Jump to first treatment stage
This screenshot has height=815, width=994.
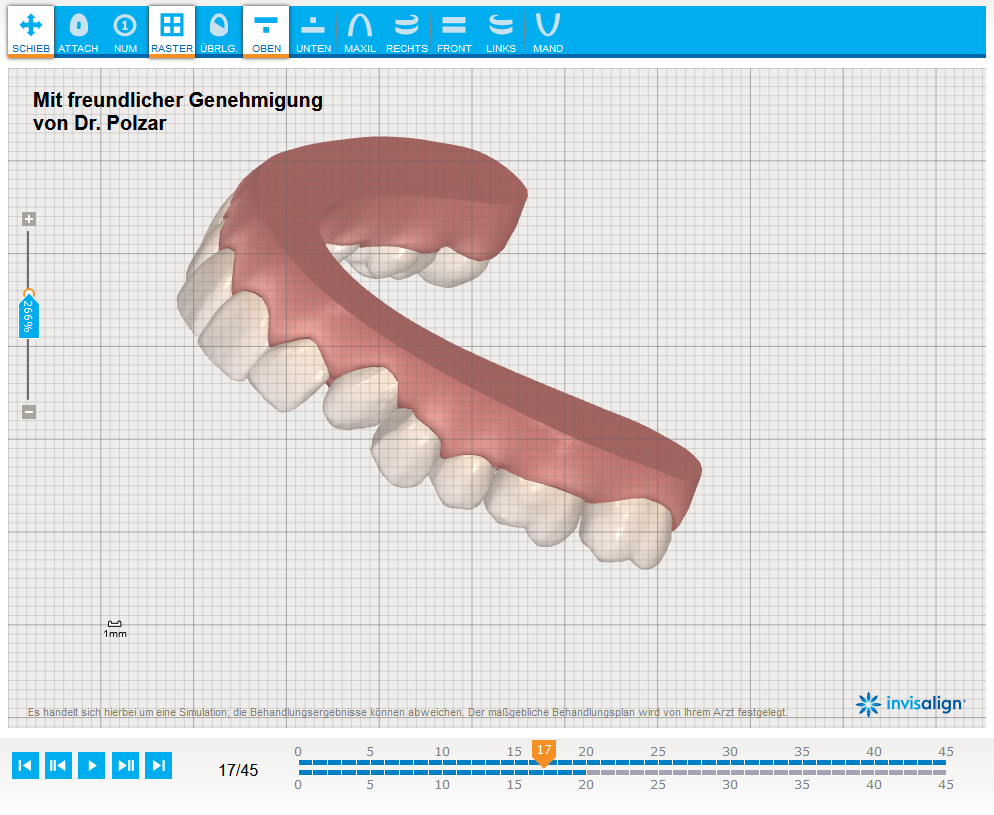(25, 766)
